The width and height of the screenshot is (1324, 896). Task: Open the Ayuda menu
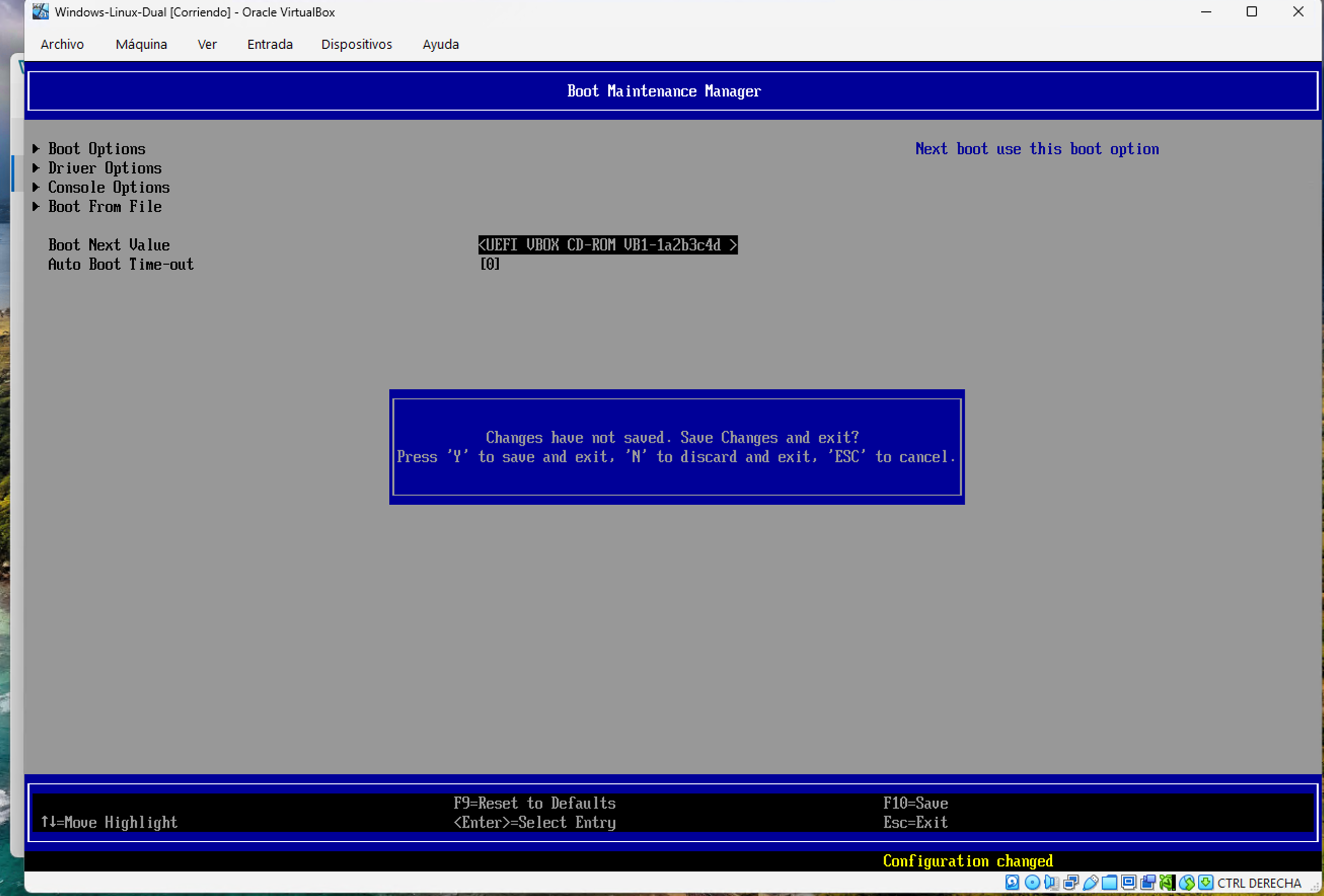point(440,45)
